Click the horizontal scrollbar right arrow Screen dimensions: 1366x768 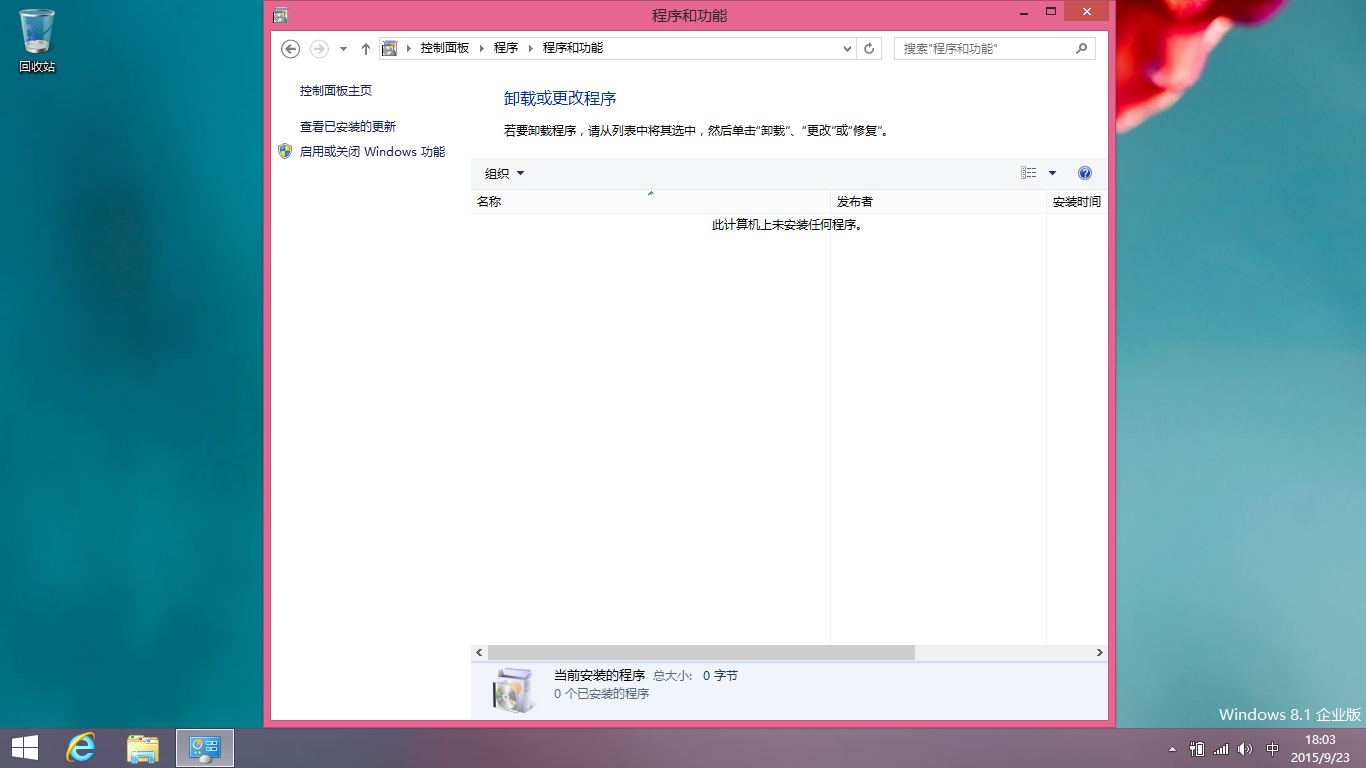[x=1099, y=652]
